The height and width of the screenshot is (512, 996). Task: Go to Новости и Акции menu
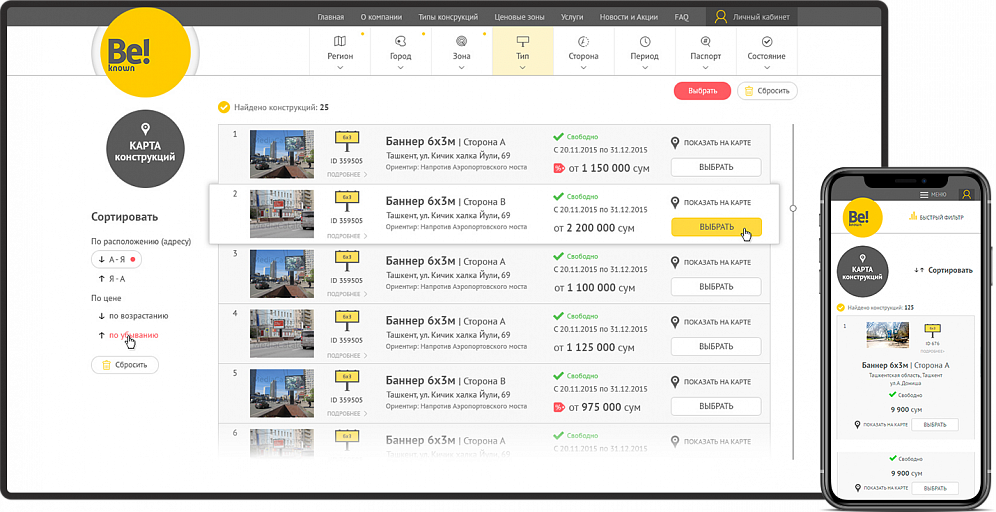coord(629,17)
